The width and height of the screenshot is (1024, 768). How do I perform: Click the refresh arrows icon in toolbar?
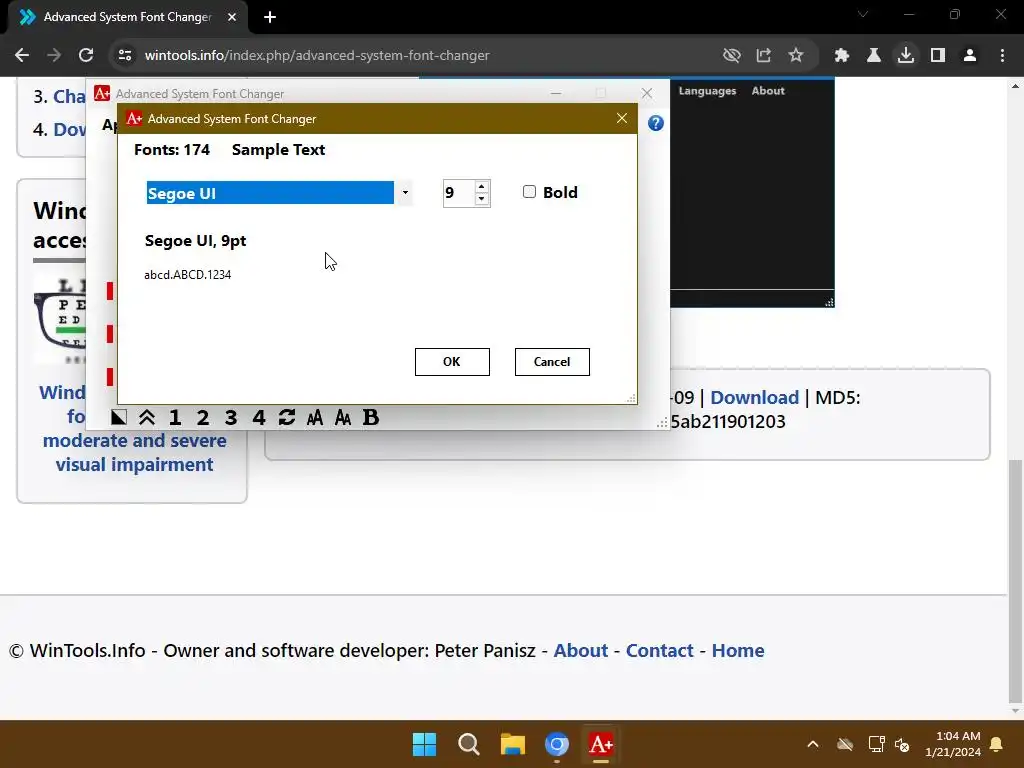[287, 417]
